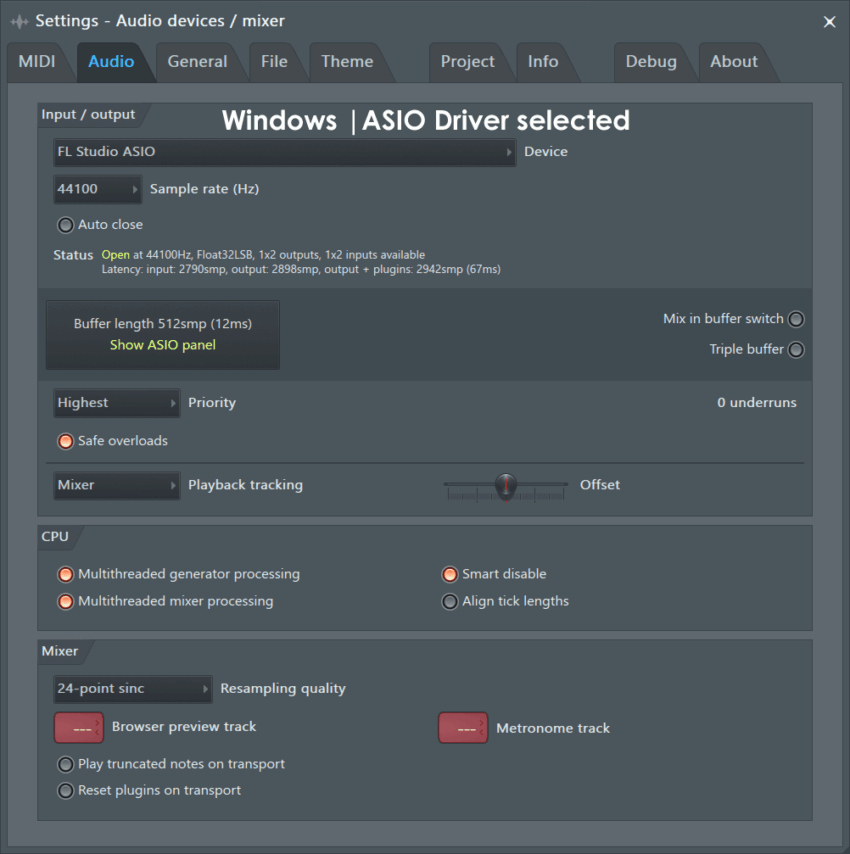View the About tab

(x=731, y=61)
